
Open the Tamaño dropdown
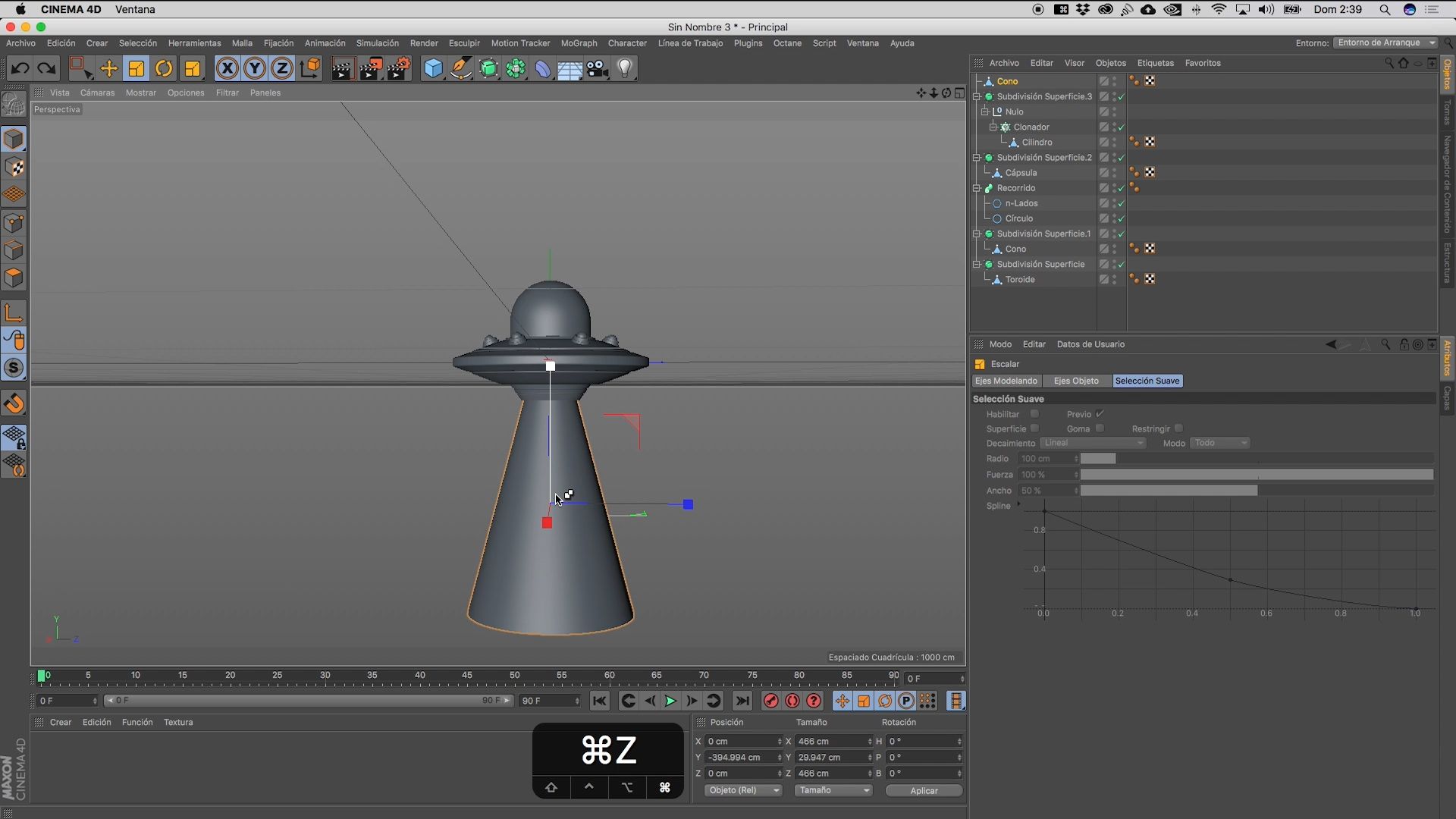[x=833, y=790]
